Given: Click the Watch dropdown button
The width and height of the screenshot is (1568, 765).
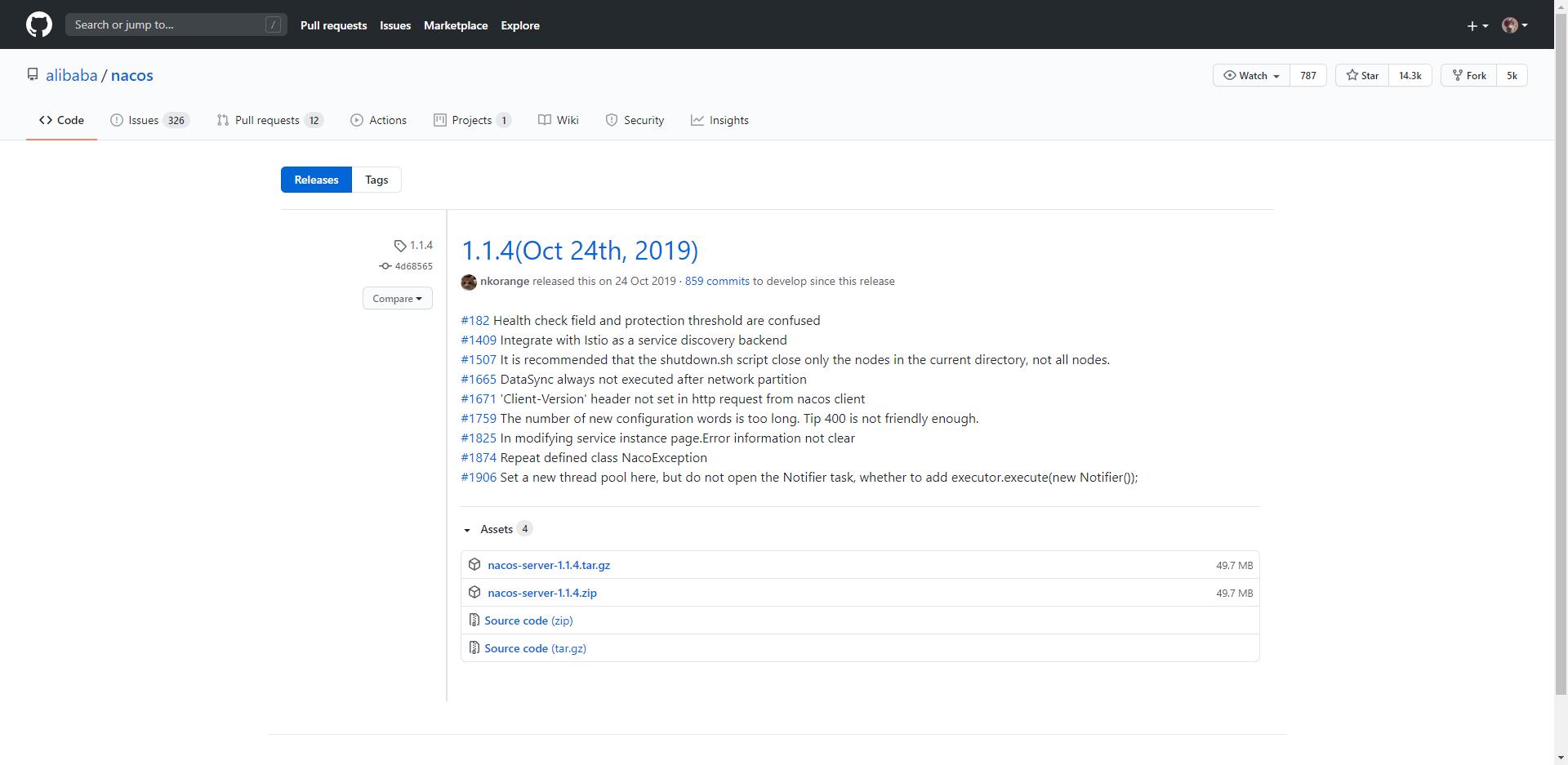Looking at the screenshot, I should tap(1251, 75).
